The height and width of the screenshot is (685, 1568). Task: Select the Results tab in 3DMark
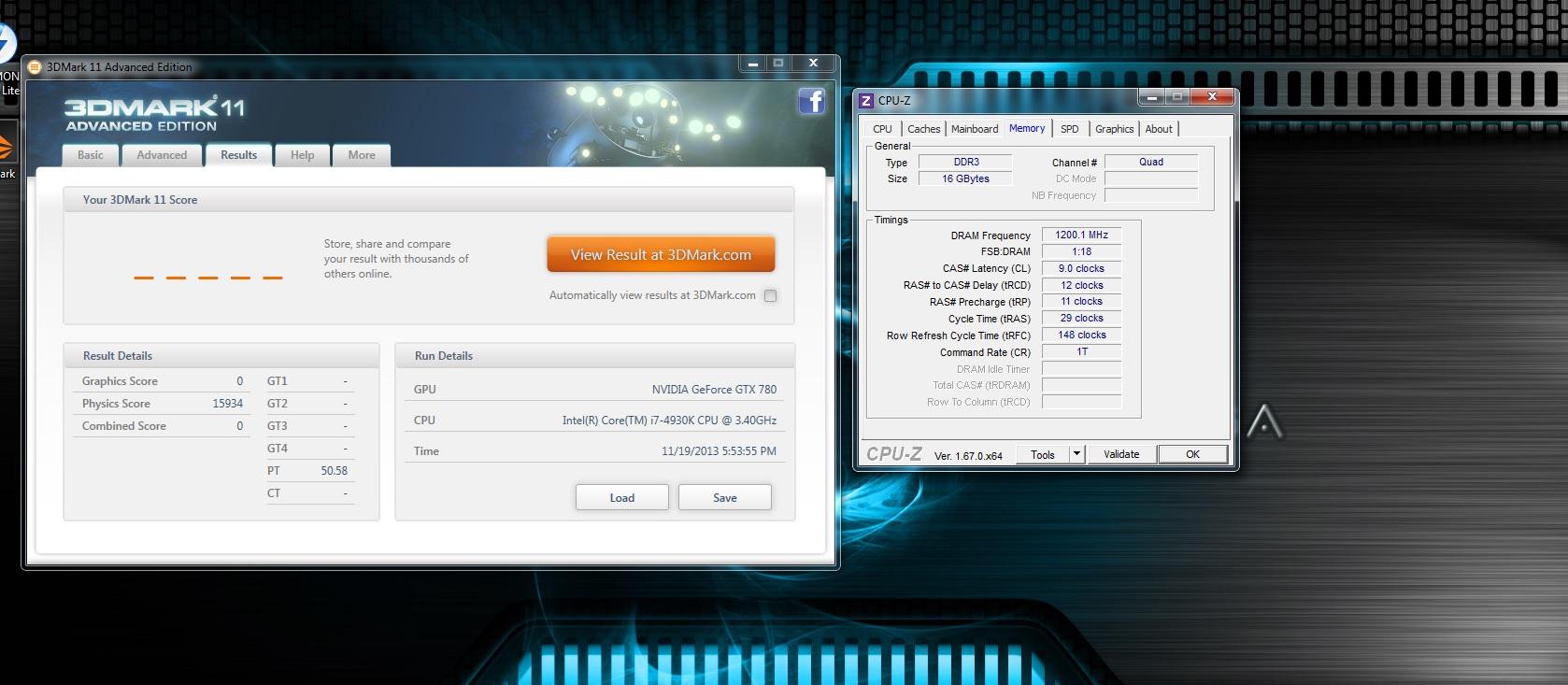[x=239, y=155]
